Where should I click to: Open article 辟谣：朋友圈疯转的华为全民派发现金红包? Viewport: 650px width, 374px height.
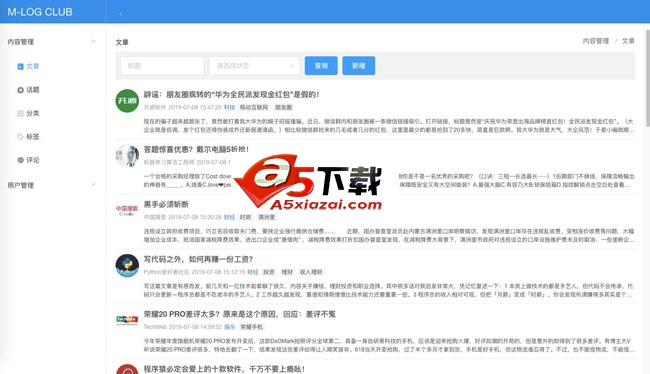click(x=231, y=95)
